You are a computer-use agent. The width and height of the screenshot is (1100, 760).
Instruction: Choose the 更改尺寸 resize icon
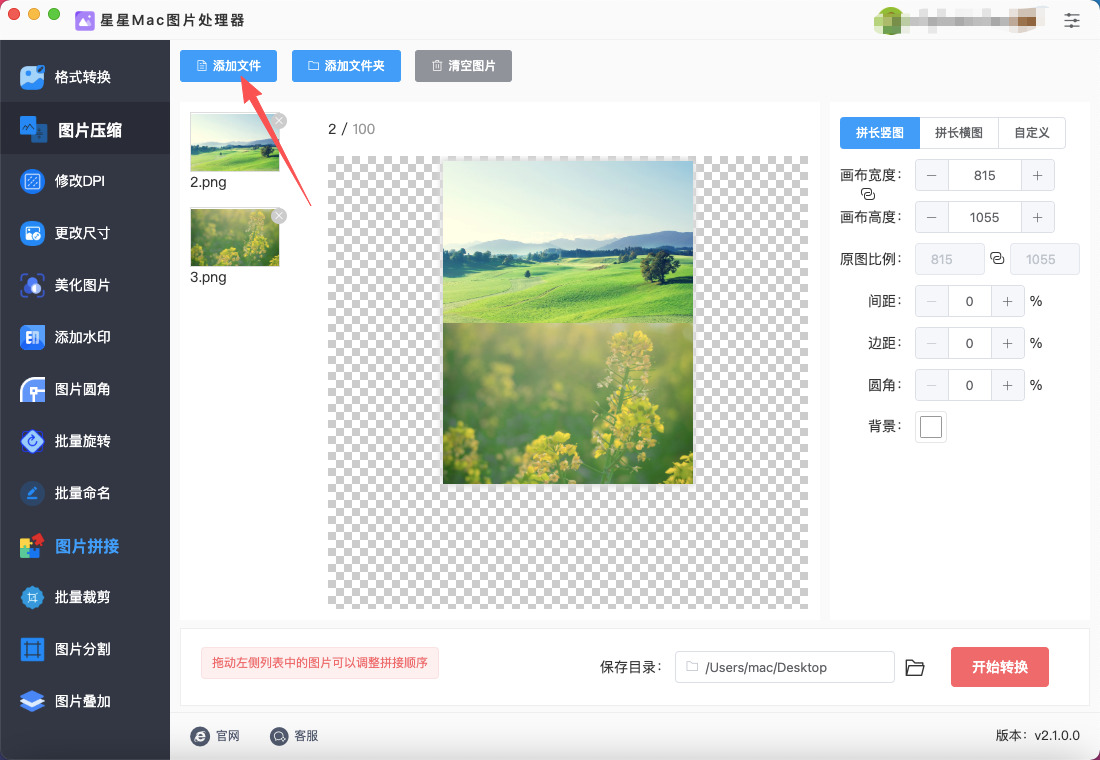coord(32,233)
